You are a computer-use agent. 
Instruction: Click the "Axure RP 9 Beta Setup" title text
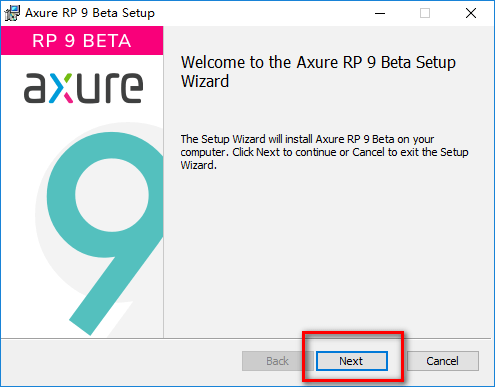(90, 13)
